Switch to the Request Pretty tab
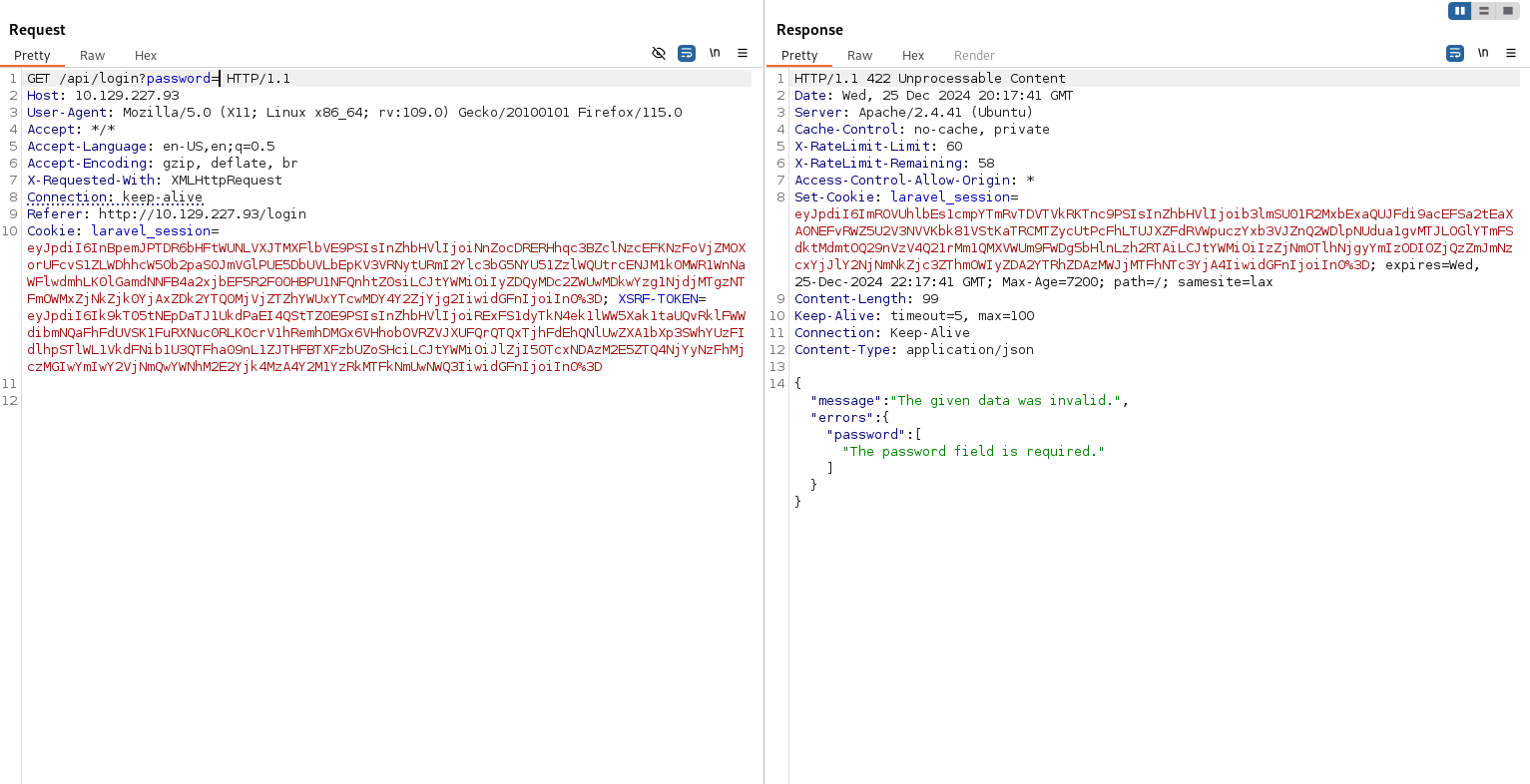The image size is (1530, 784). coord(32,56)
